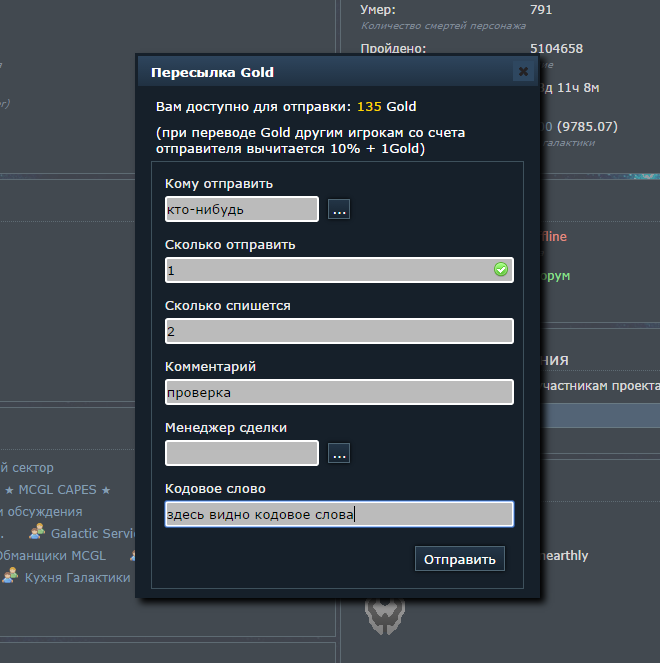This screenshot has width=660, height=663.
Task: Click the Galactic Service link text
Action: (92, 533)
